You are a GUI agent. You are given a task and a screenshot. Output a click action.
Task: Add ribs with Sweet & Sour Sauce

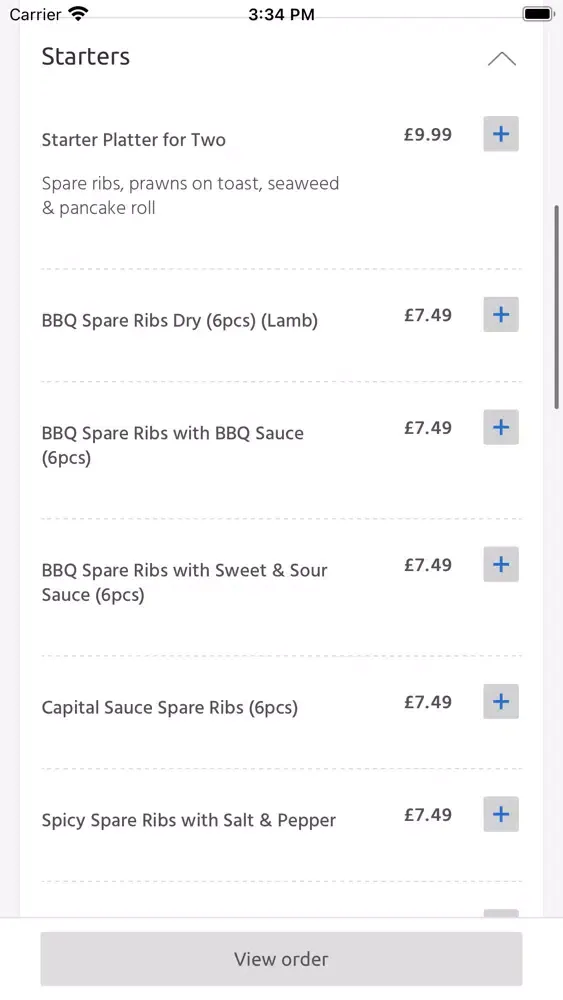tap(501, 564)
